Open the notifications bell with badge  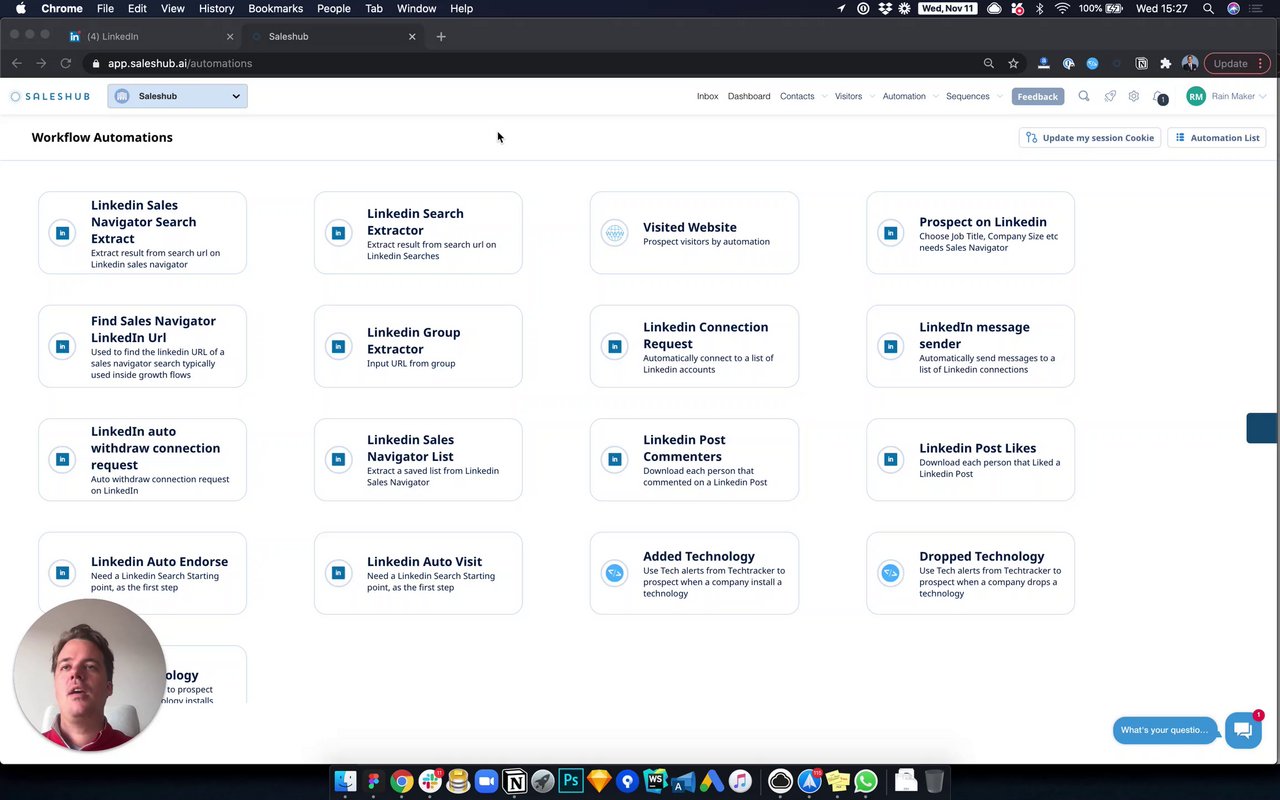(x=1160, y=97)
